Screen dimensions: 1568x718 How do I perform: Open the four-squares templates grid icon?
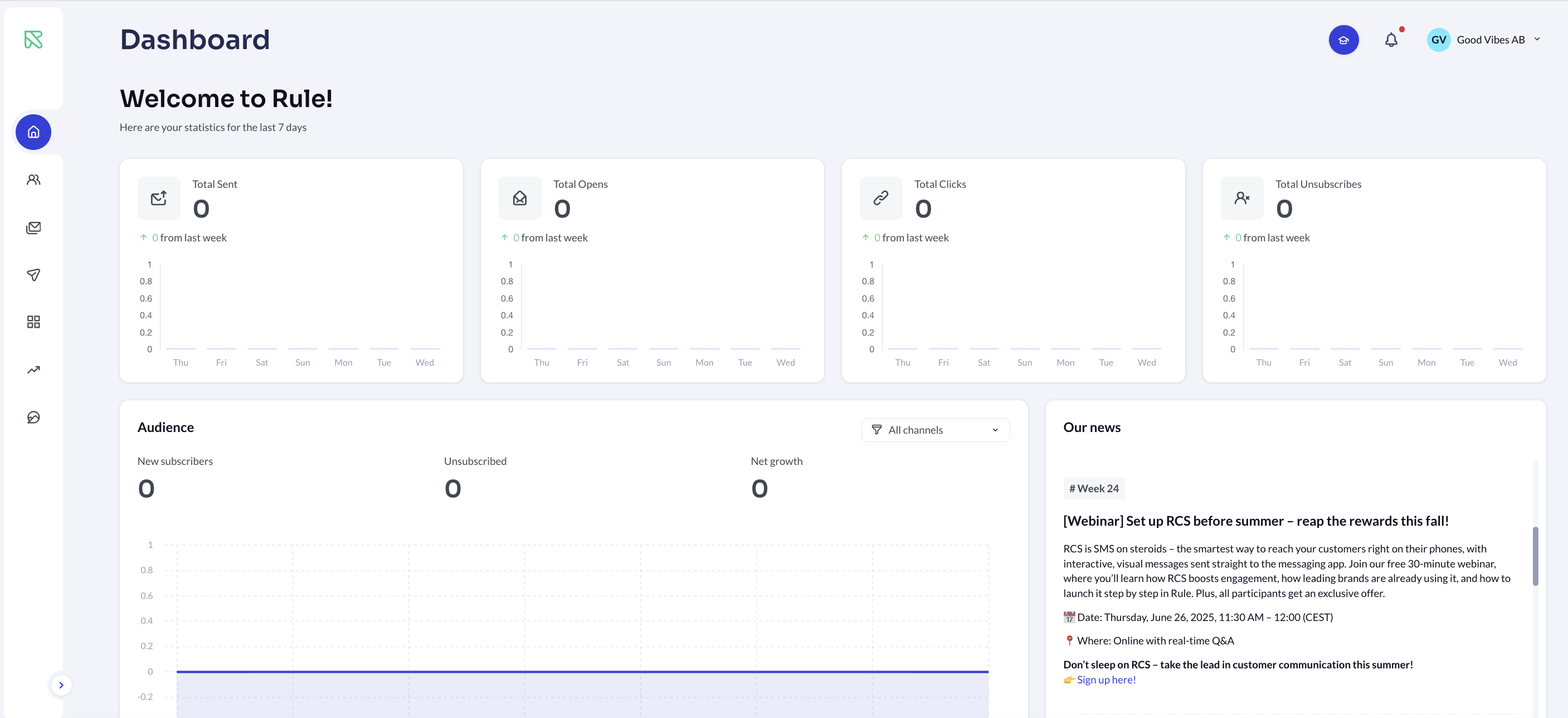(33, 322)
